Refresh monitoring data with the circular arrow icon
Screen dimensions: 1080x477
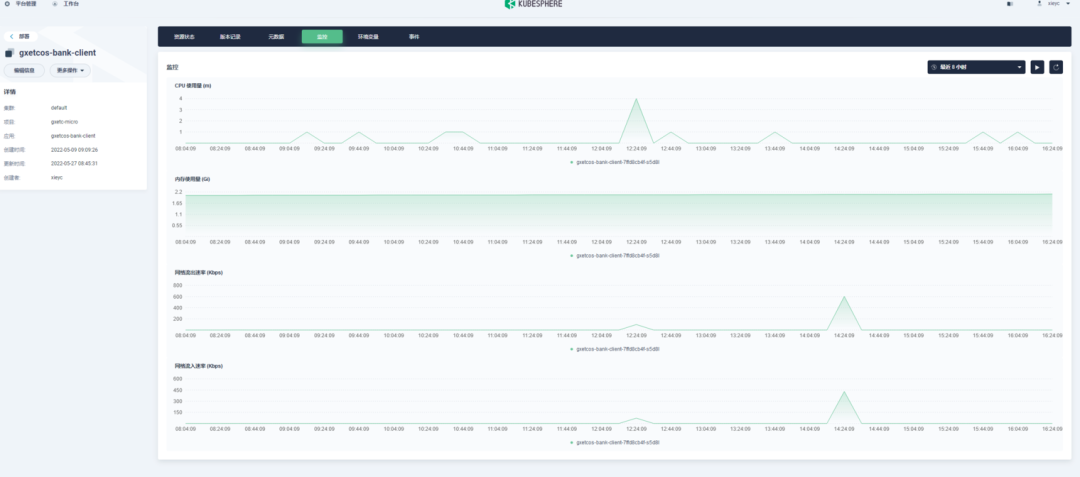1056,67
